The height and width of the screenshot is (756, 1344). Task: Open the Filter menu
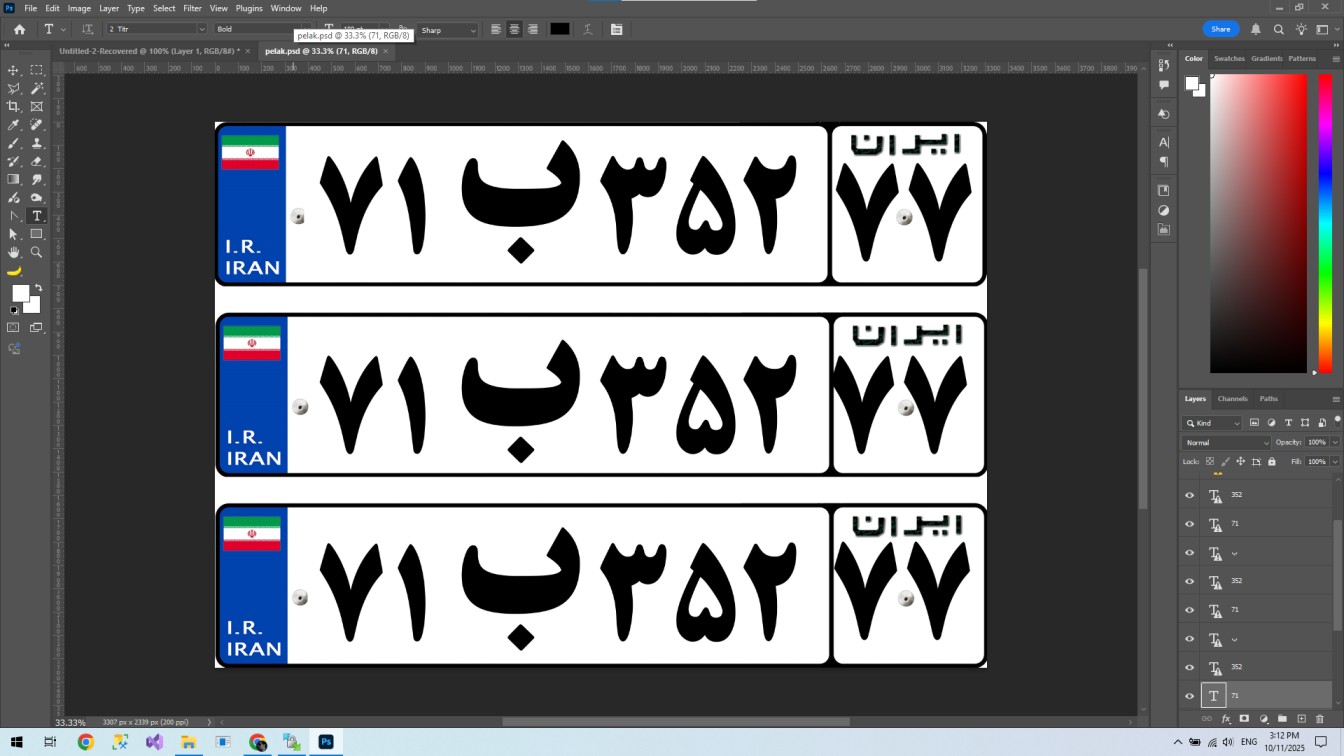pos(192,8)
